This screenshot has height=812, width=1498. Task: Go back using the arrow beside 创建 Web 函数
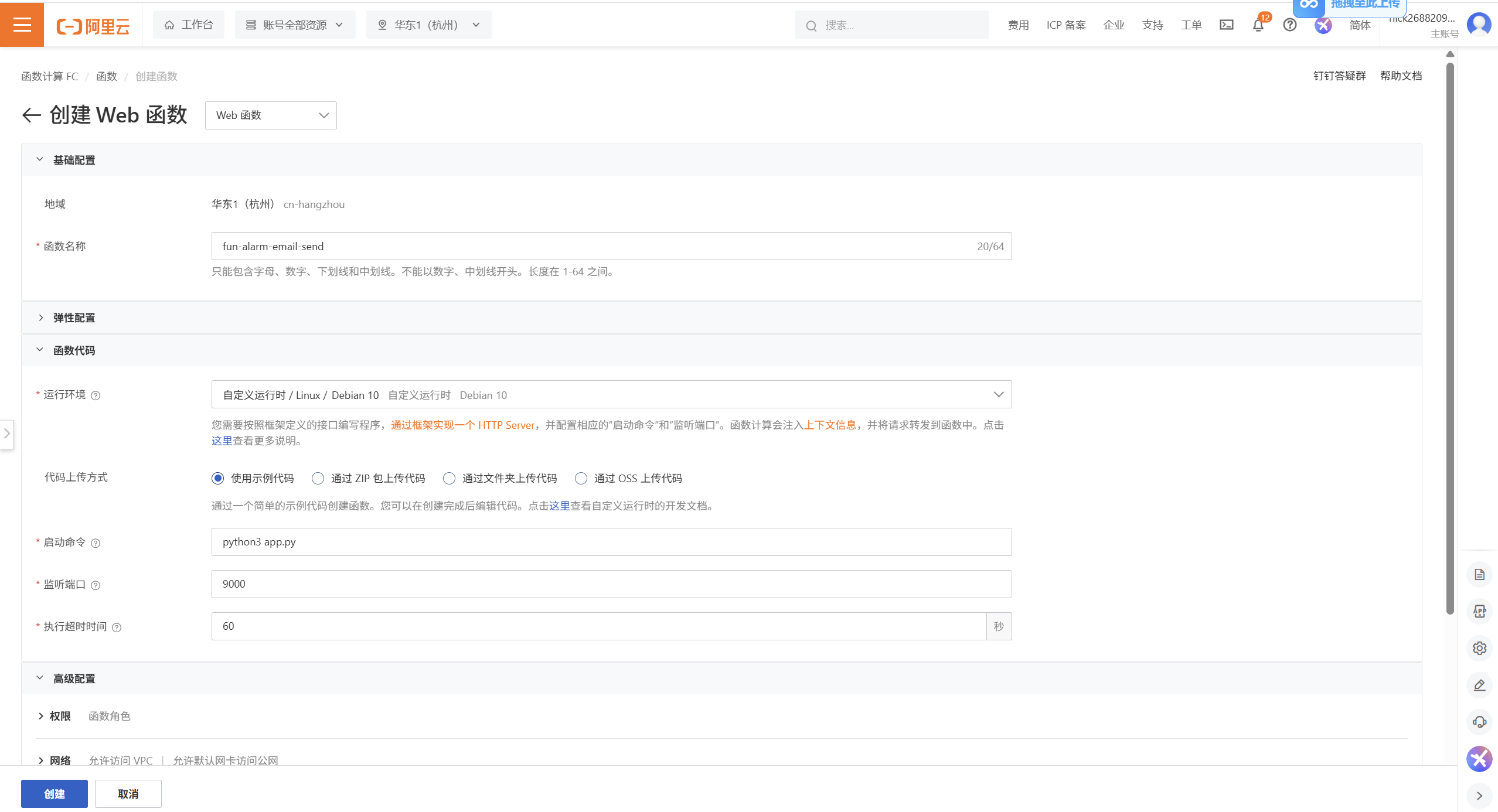tap(32, 115)
